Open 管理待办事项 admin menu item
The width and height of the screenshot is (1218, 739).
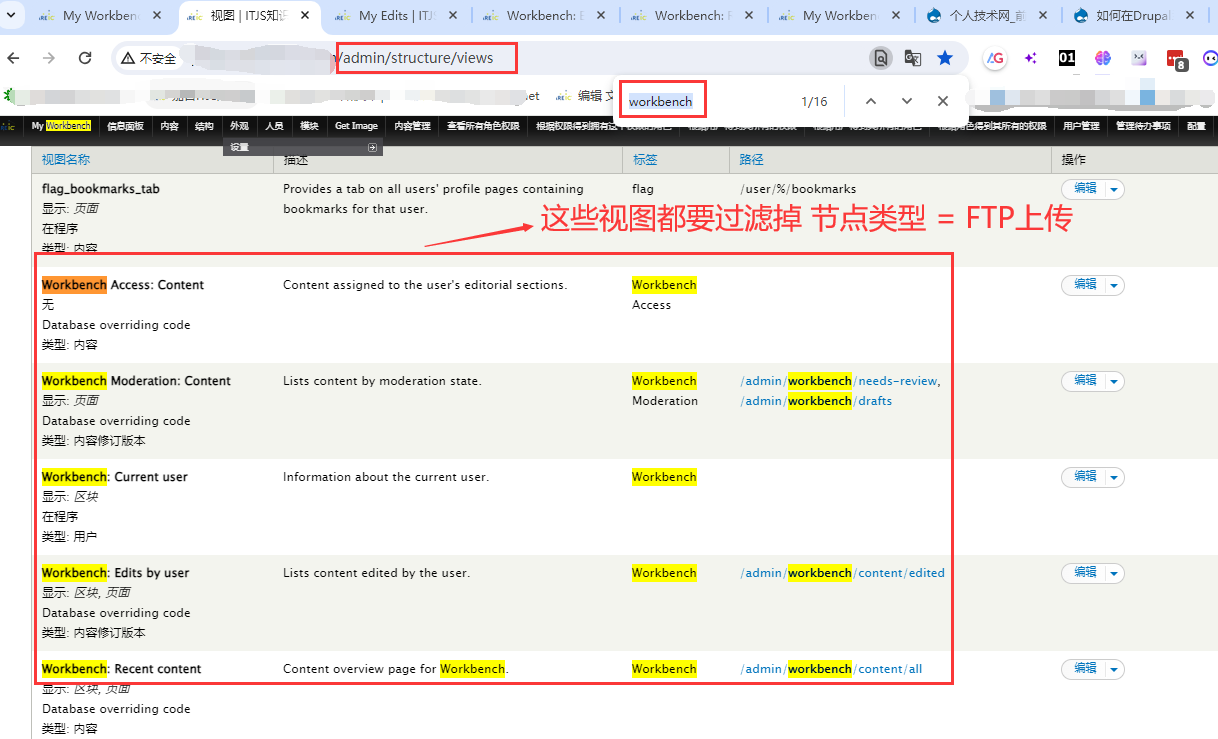click(x=1143, y=126)
